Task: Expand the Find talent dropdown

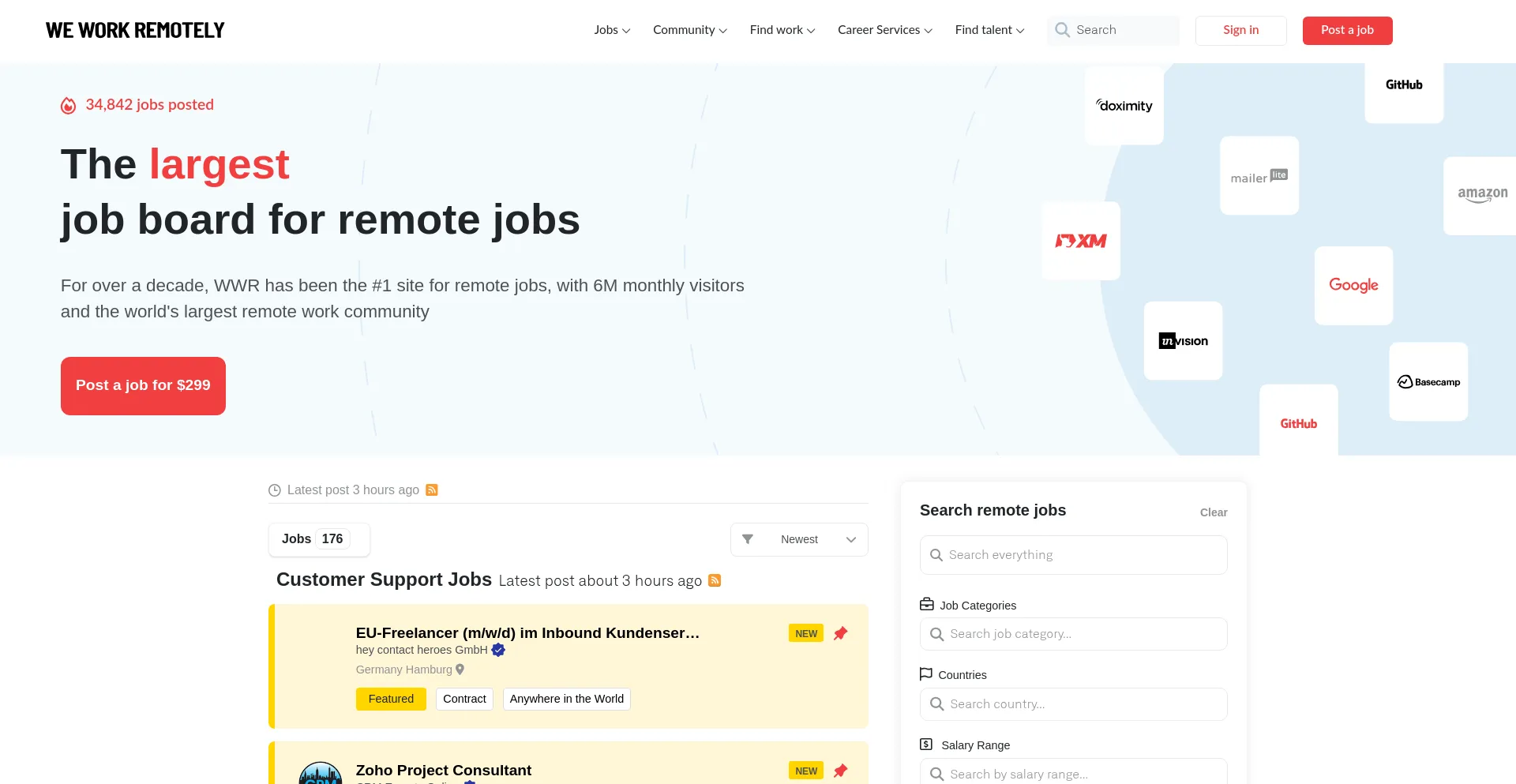Action: tap(989, 30)
